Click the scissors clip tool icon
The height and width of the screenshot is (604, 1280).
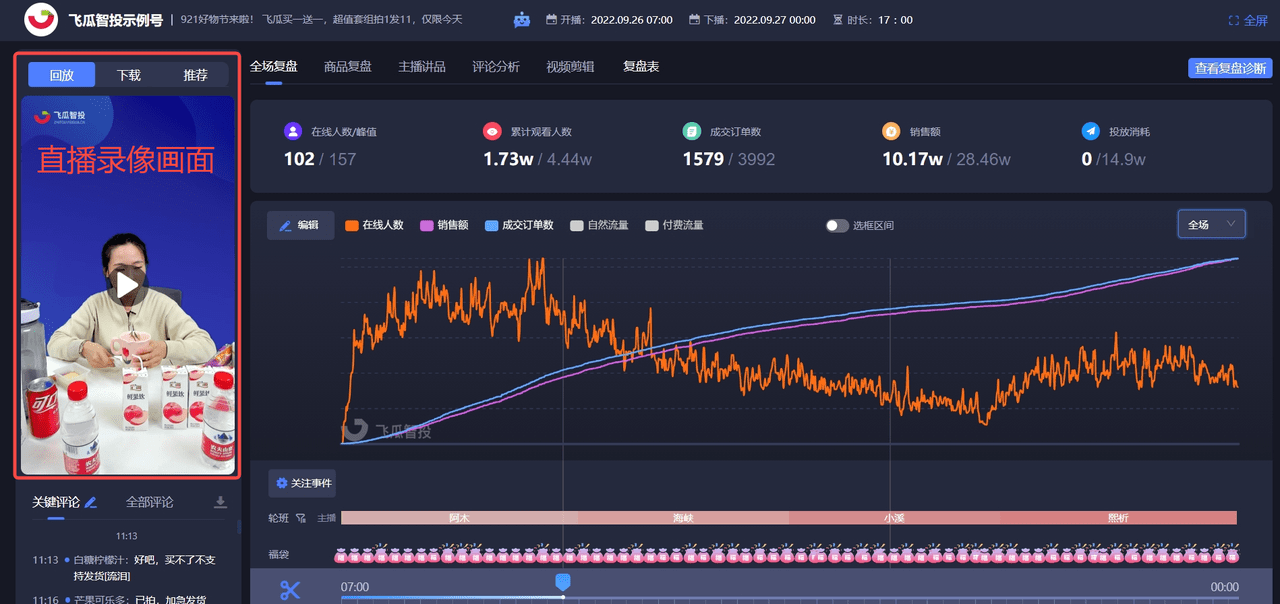tap(290, 589)
